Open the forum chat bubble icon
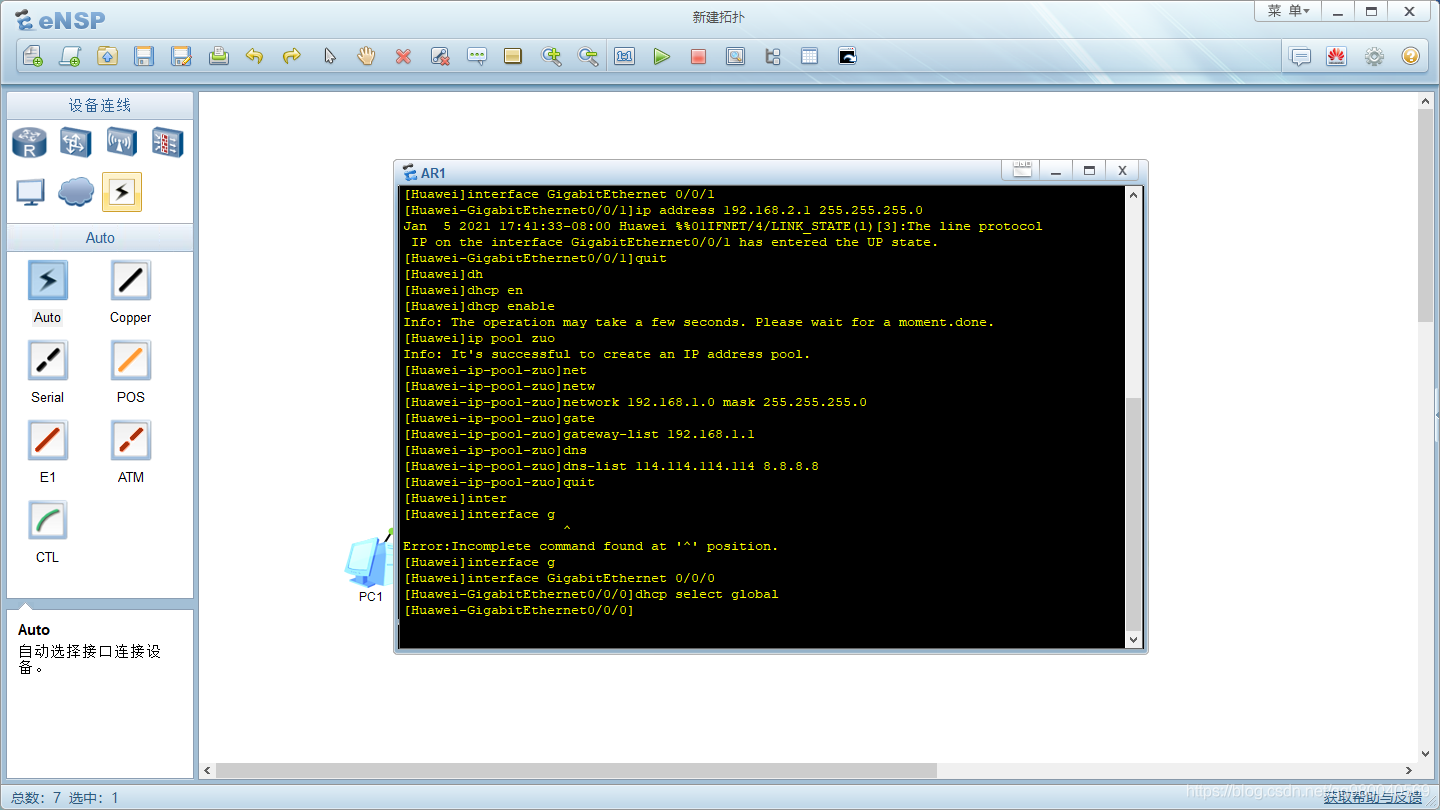Image resolution: width=1440 pixels, height=810 pixels. (1300, 56)
